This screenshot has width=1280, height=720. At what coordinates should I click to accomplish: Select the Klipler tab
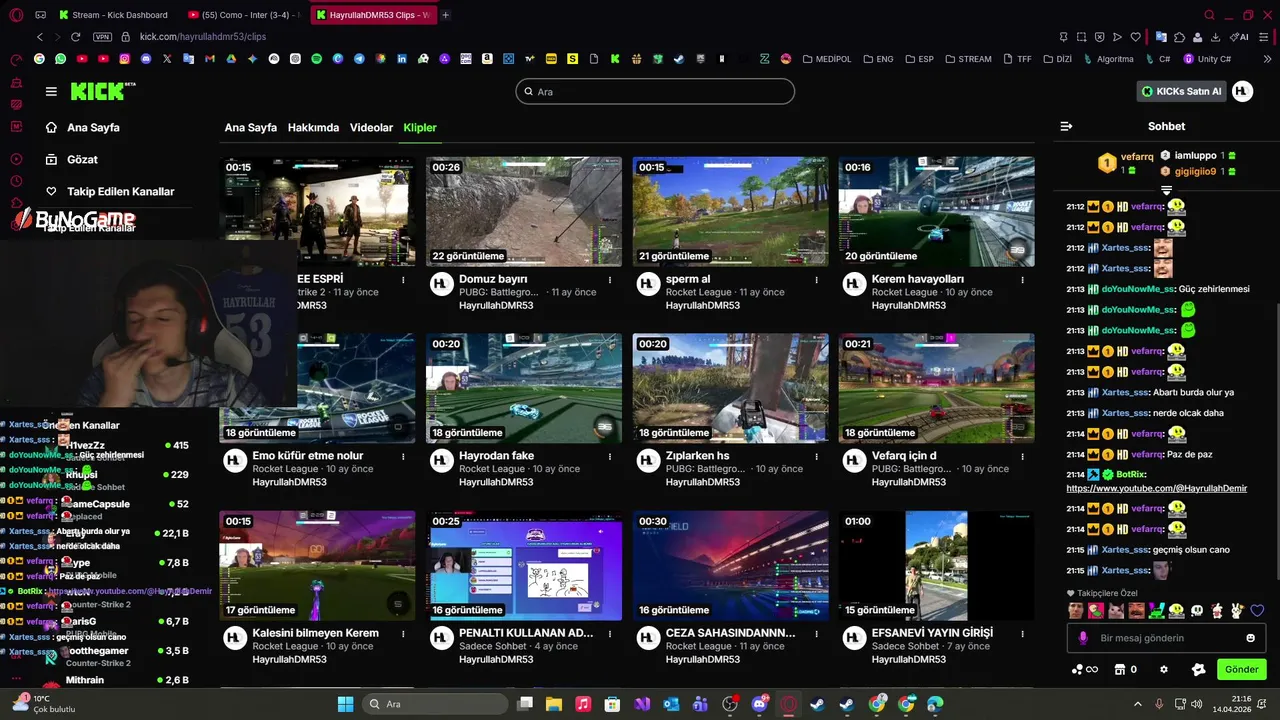click(420, 128)
